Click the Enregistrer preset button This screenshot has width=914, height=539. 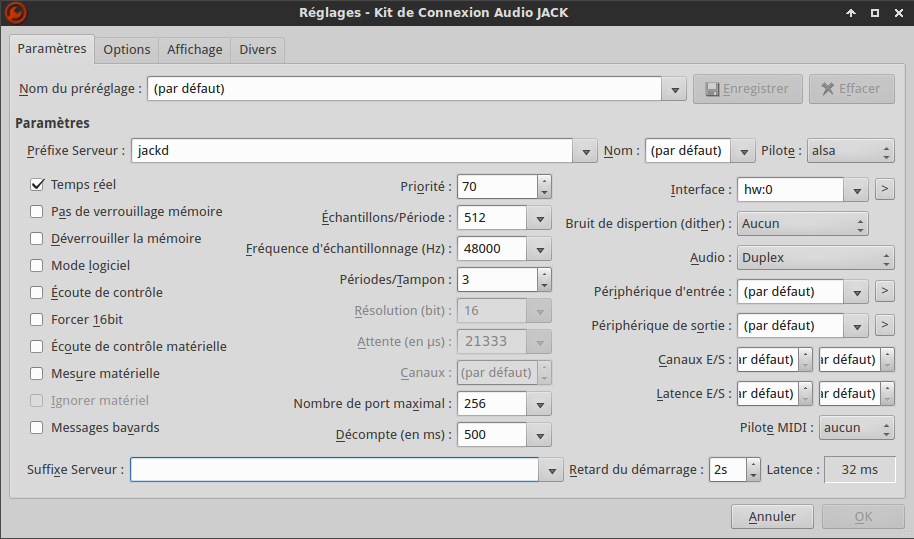pos(747,89)
